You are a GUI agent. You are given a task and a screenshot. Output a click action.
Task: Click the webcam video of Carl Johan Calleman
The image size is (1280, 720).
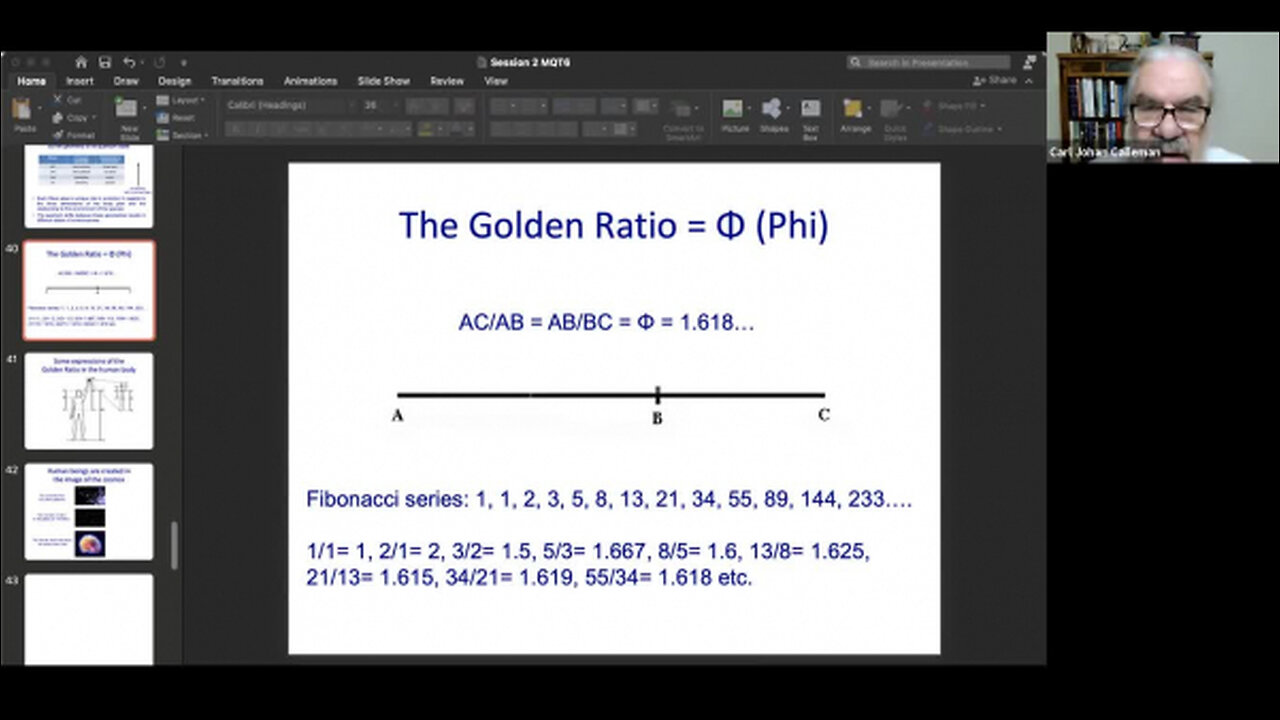tap(1163, 97)
